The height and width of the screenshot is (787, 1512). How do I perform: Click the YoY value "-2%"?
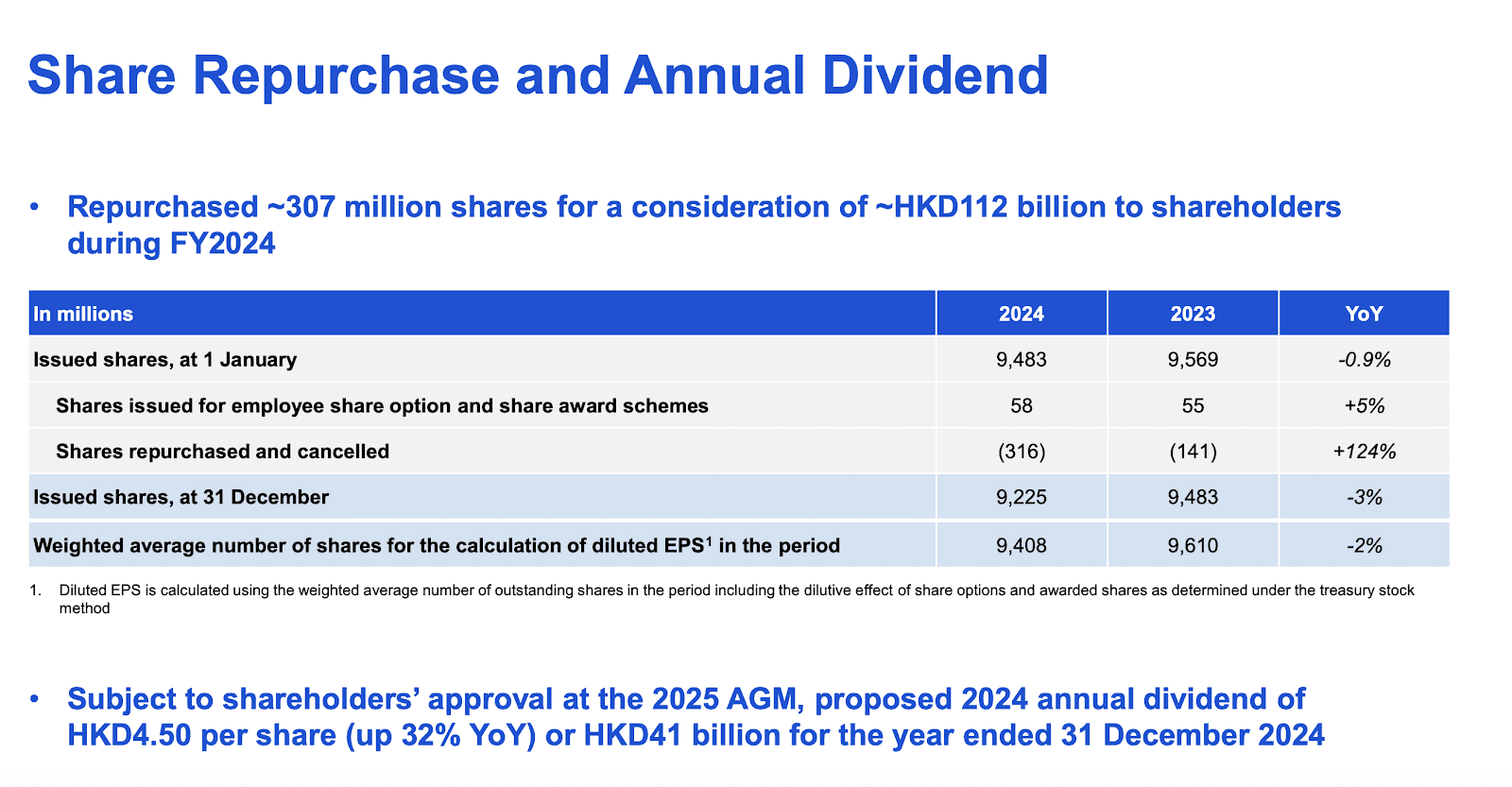[x=1364, y=545]
